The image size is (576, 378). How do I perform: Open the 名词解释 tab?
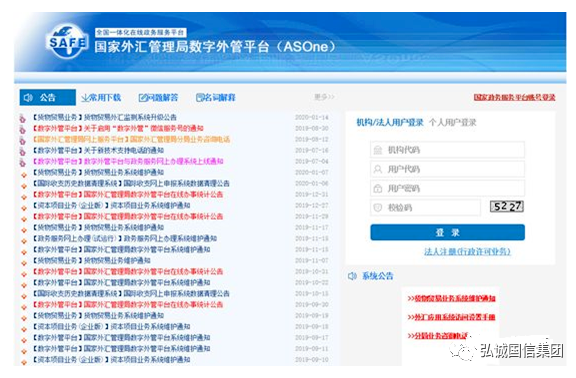216,98
